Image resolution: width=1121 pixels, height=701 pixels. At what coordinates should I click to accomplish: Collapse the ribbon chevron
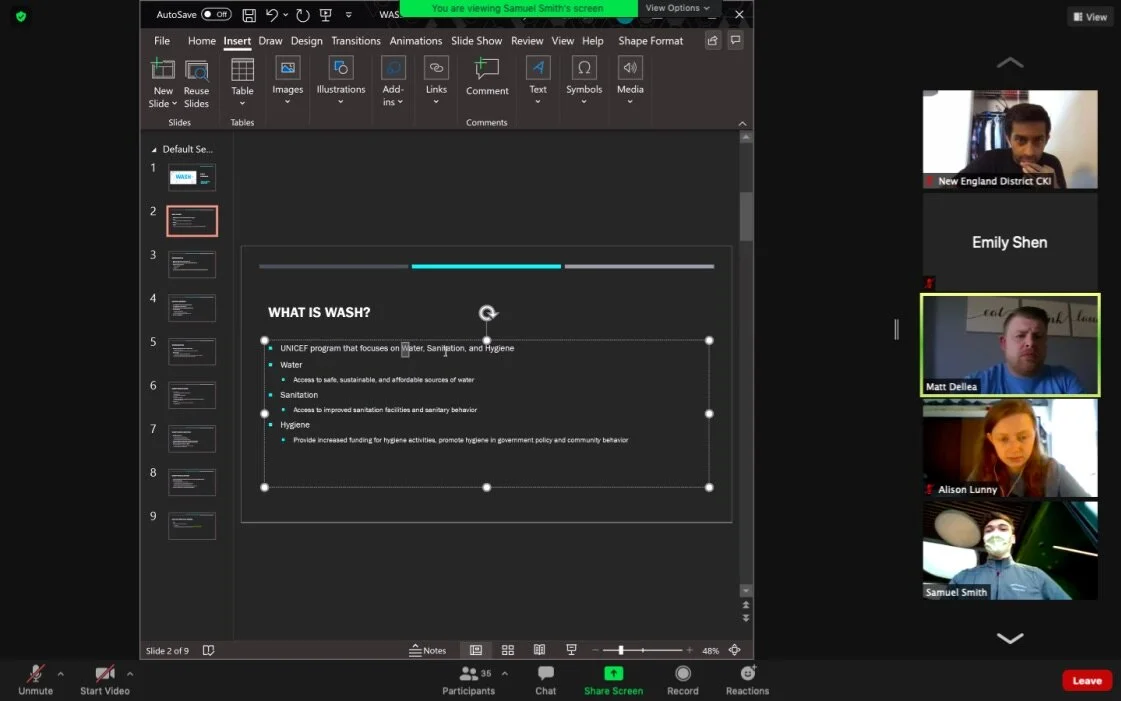(742, 123)
